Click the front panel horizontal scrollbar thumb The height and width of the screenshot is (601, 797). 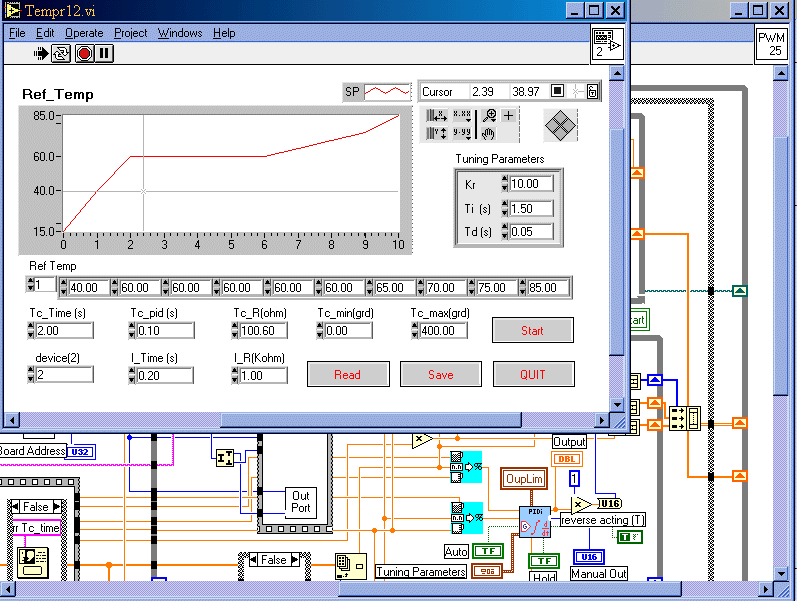371,420
